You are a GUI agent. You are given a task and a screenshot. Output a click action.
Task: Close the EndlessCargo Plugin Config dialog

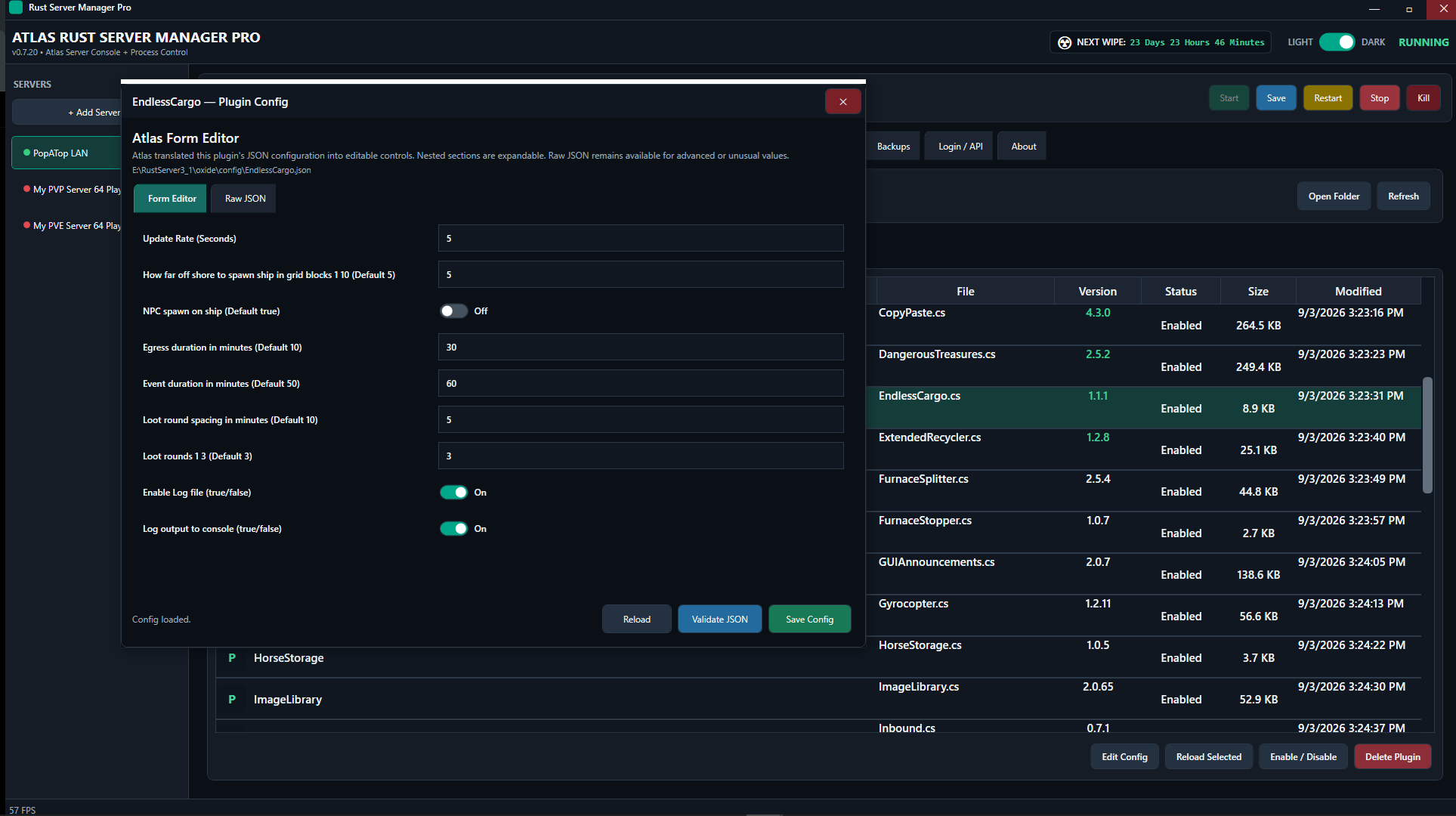coord(842,101)
